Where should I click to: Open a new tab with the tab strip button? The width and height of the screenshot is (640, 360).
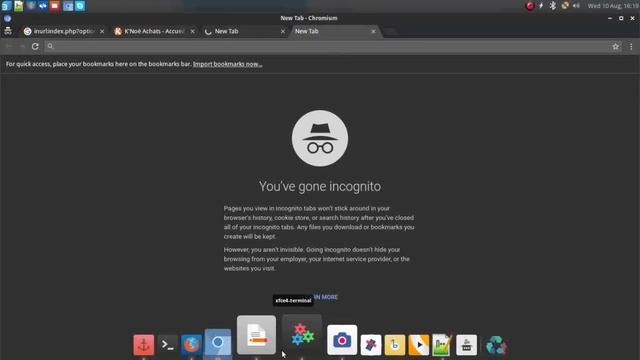390,31
